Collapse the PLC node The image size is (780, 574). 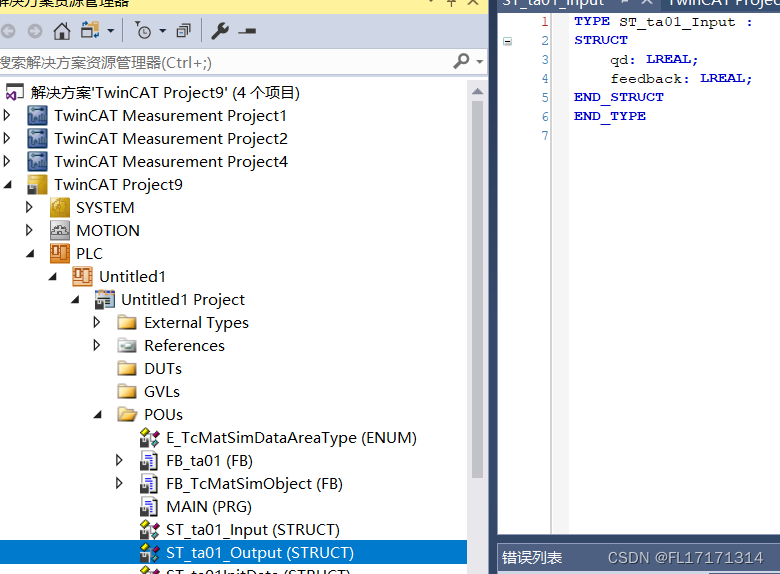coord(30,254)
